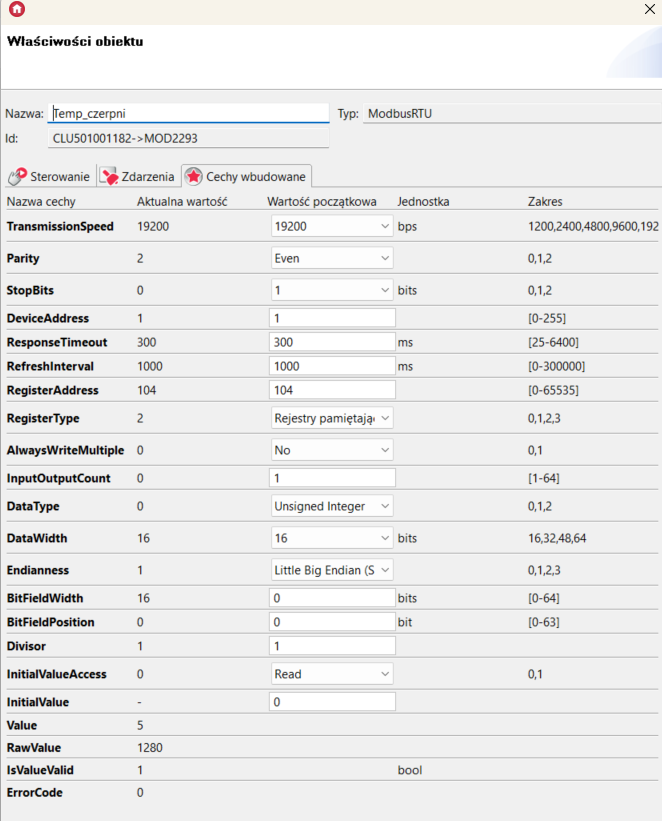Click the DeviceAddress initial value field
This screenshot has width=662, height=821.
(x=331, y=318)
